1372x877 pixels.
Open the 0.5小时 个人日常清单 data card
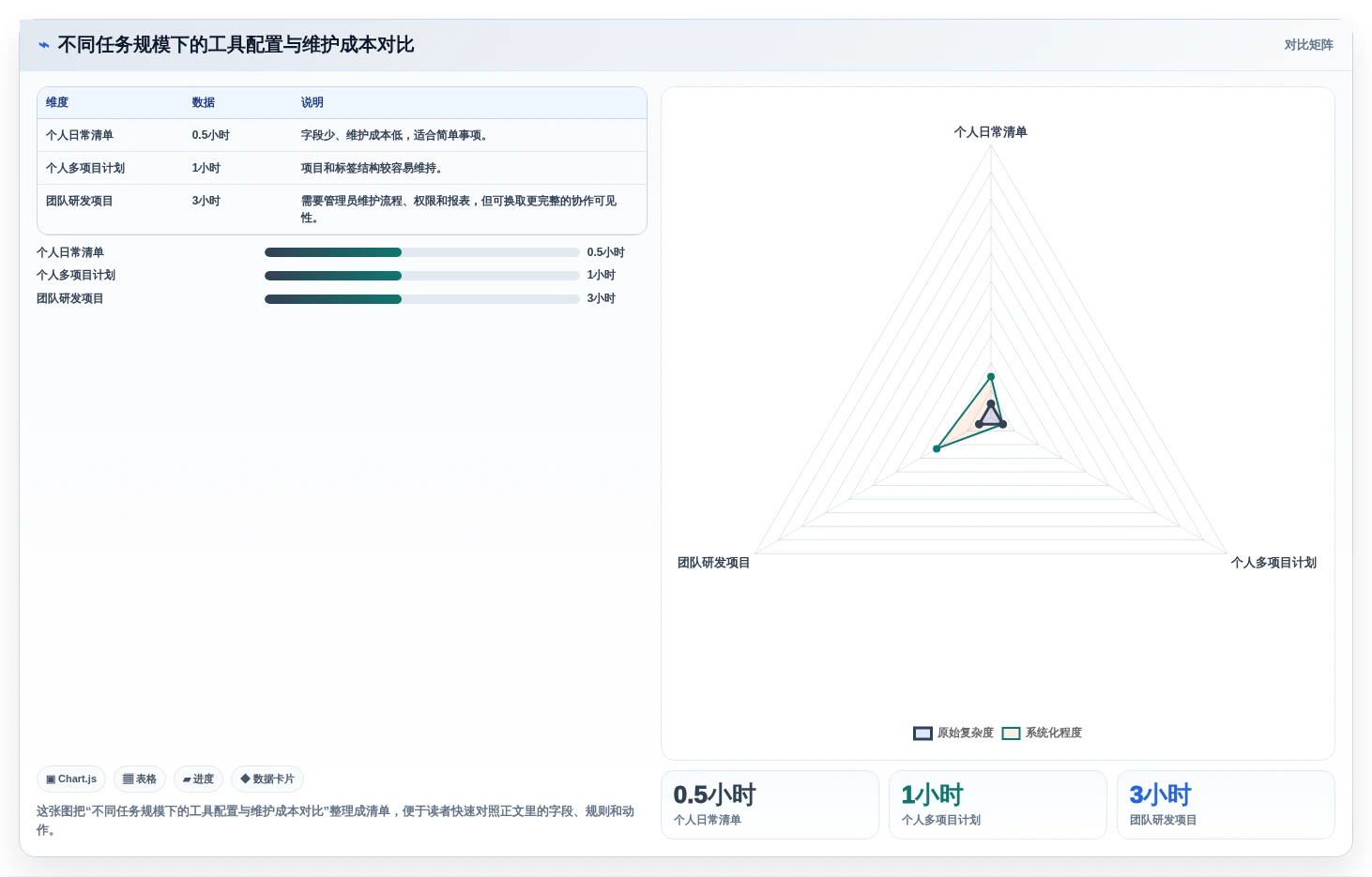[770, 805]
